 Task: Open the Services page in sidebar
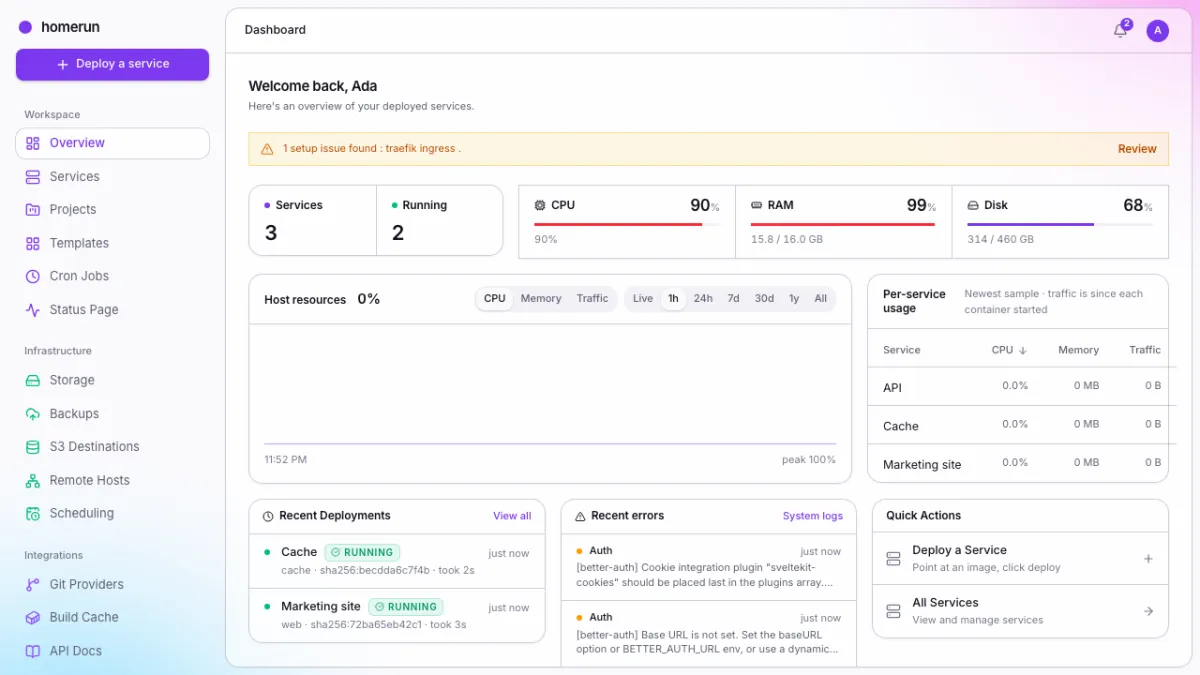[112, 177]
